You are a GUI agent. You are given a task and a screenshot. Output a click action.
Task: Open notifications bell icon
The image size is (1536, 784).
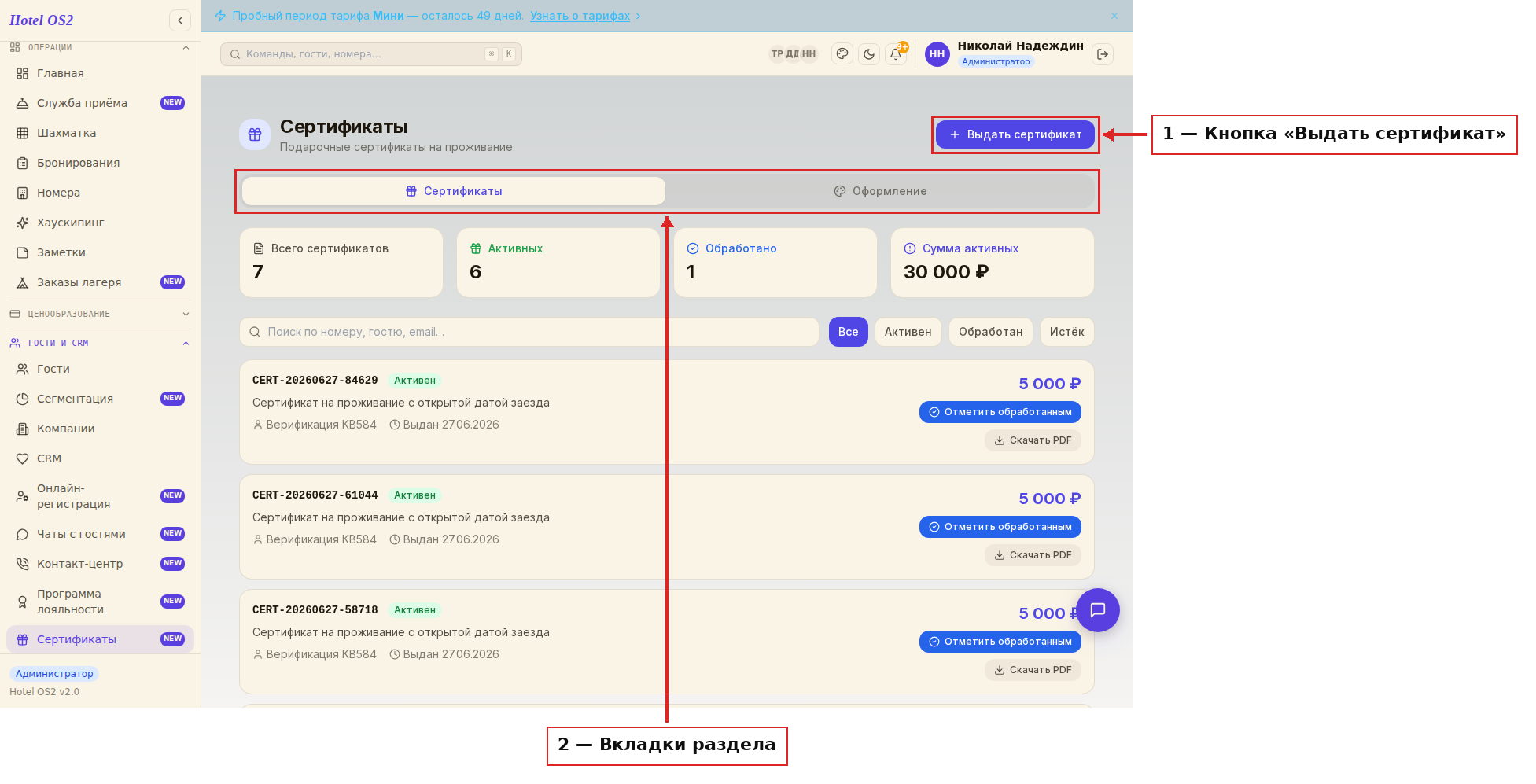pos(896,54)
